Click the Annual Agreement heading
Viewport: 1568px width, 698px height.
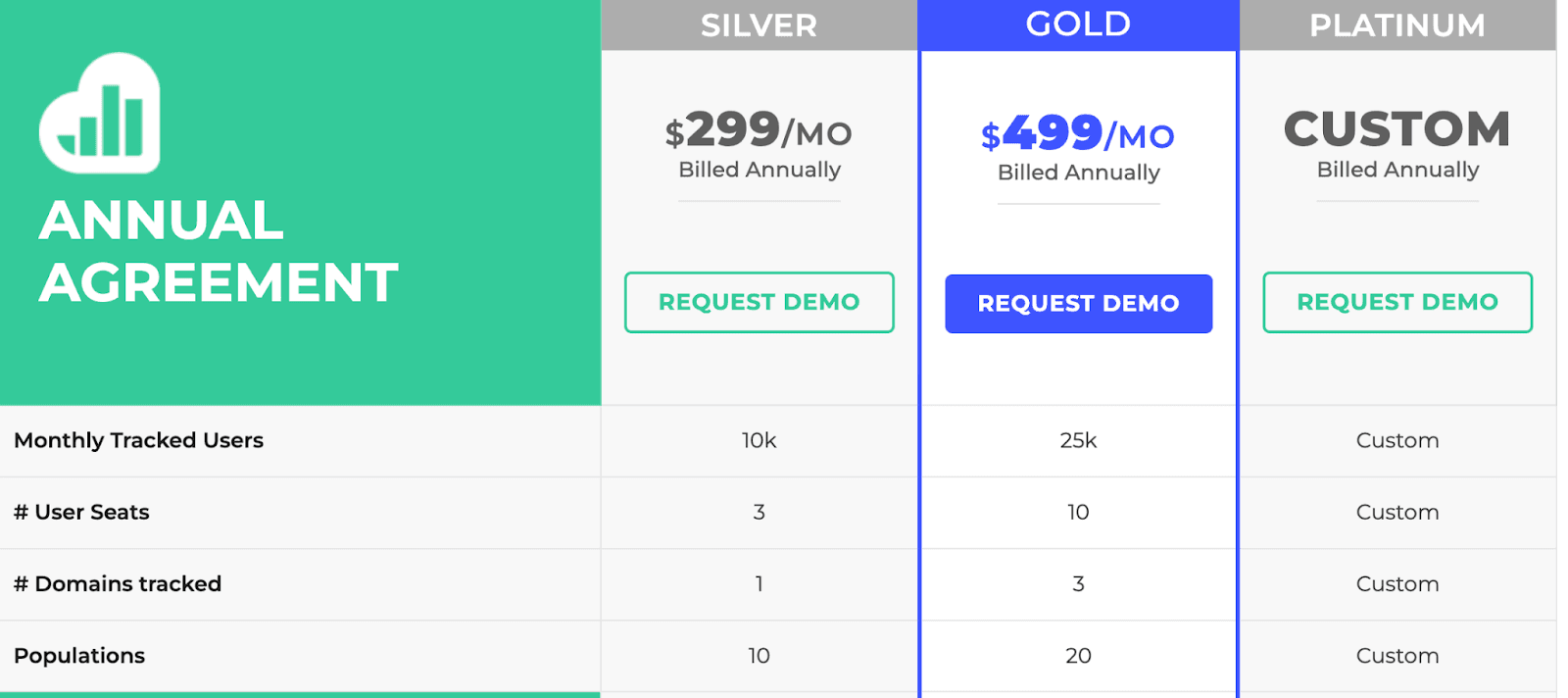click(219, 251)
